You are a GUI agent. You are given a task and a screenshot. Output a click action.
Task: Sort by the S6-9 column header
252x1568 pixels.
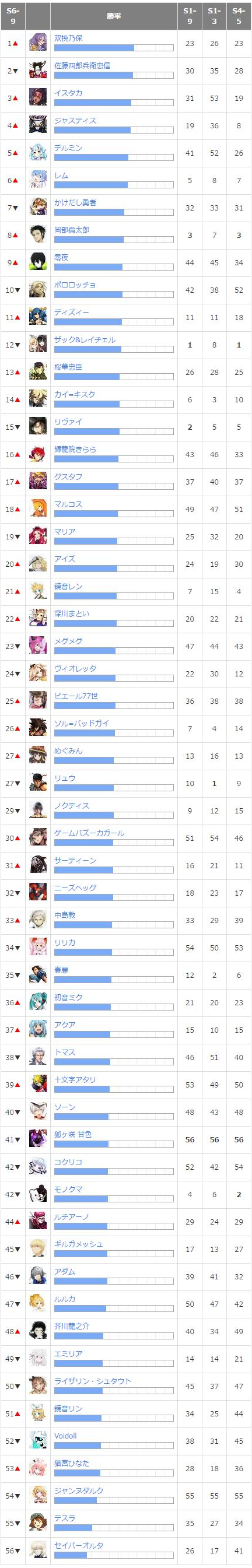[x=13, y=16]
